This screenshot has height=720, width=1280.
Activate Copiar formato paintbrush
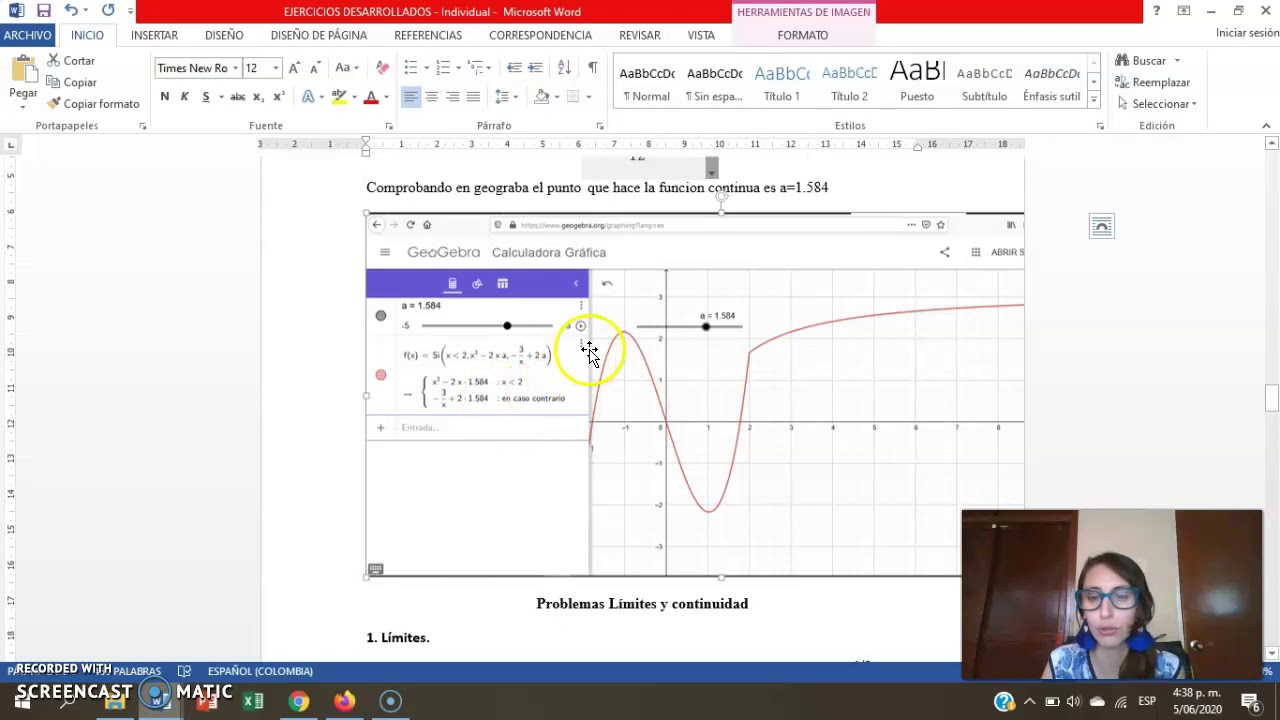coord(93,104)
